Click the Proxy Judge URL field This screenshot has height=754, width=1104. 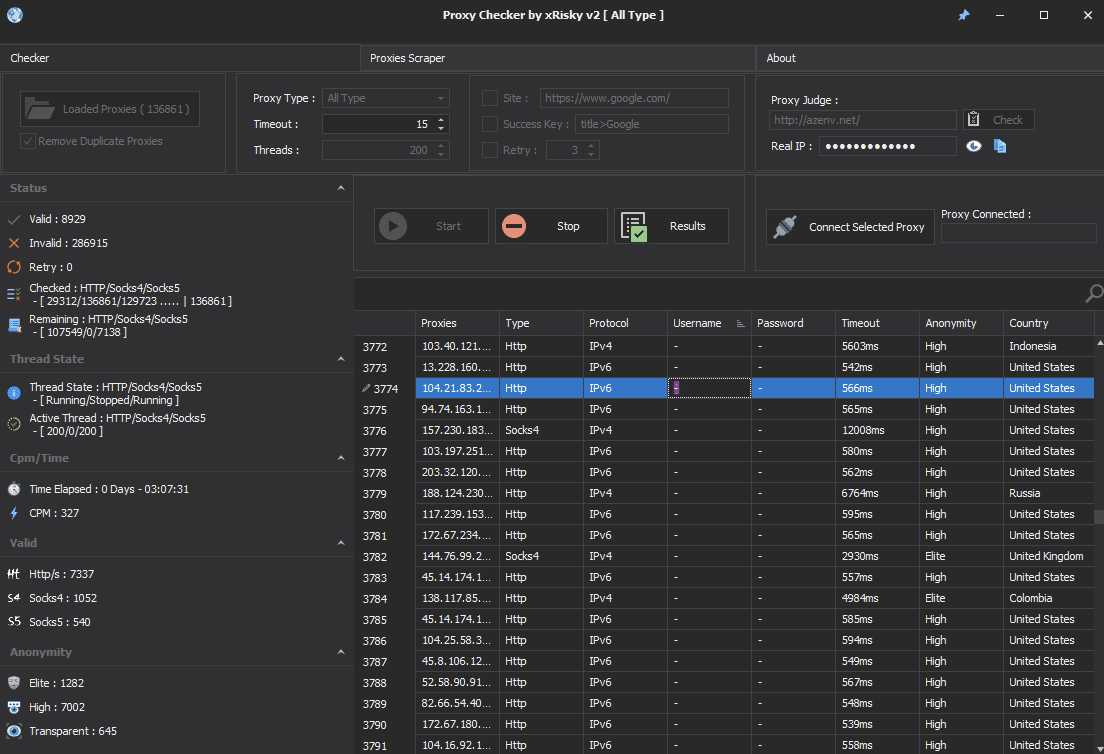click(862, 120)
